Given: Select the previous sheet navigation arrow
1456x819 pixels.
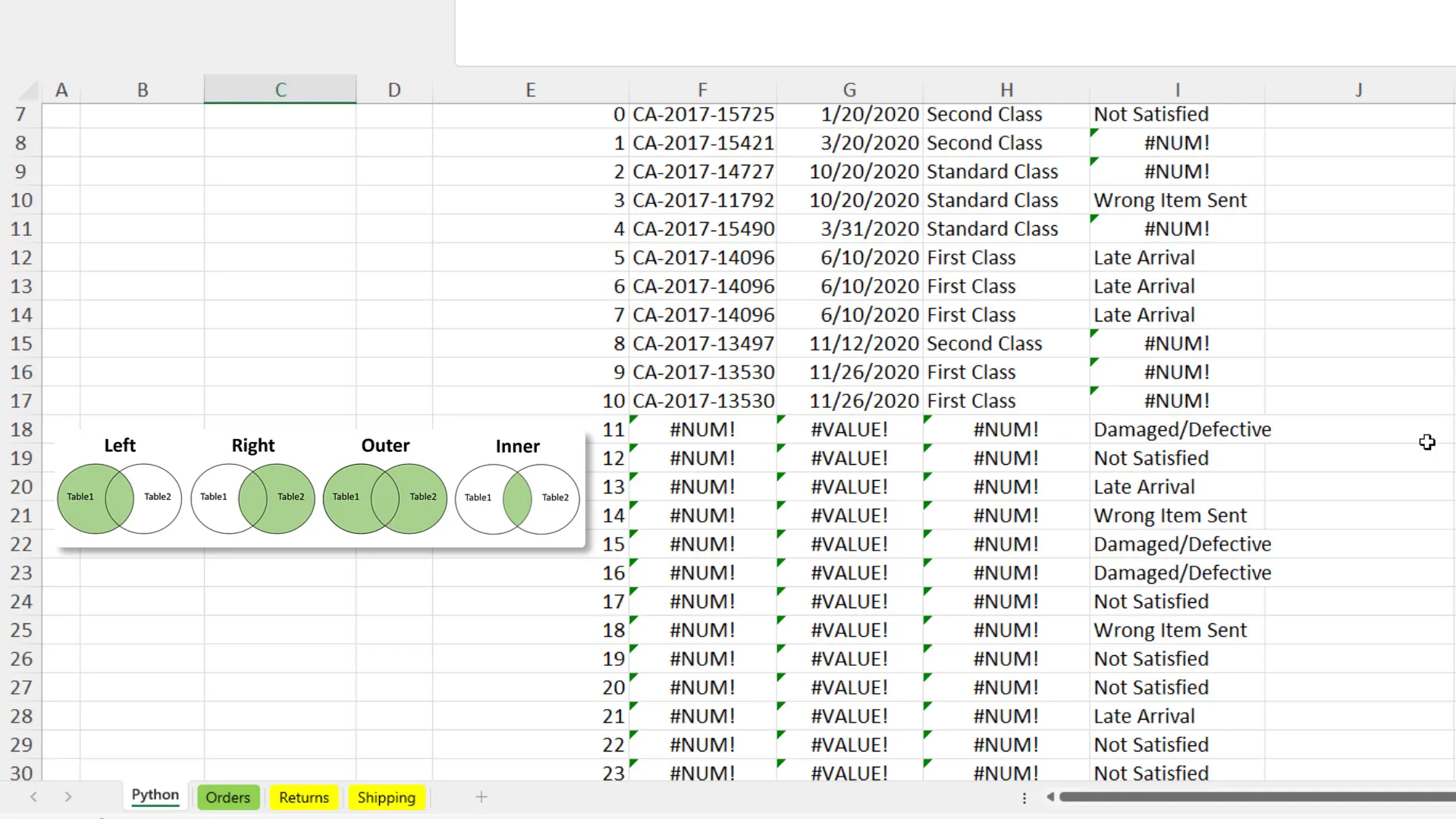Looking at the screenshot, I should click(x=33, y=797).
